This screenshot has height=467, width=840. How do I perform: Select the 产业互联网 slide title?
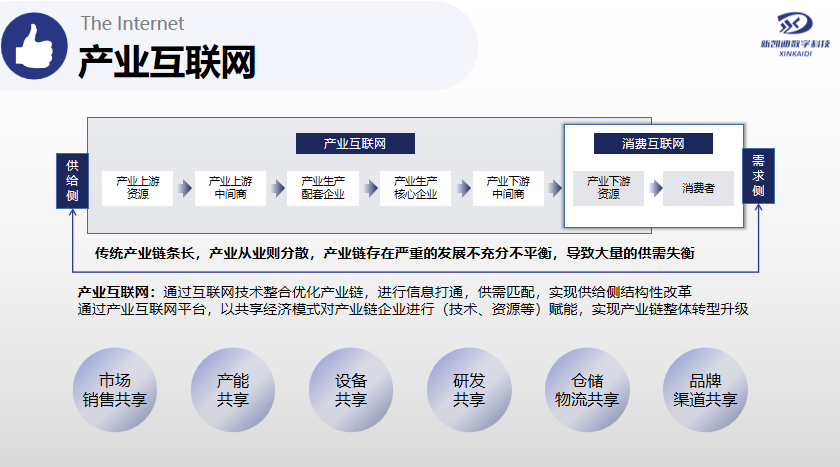(167, 63)
